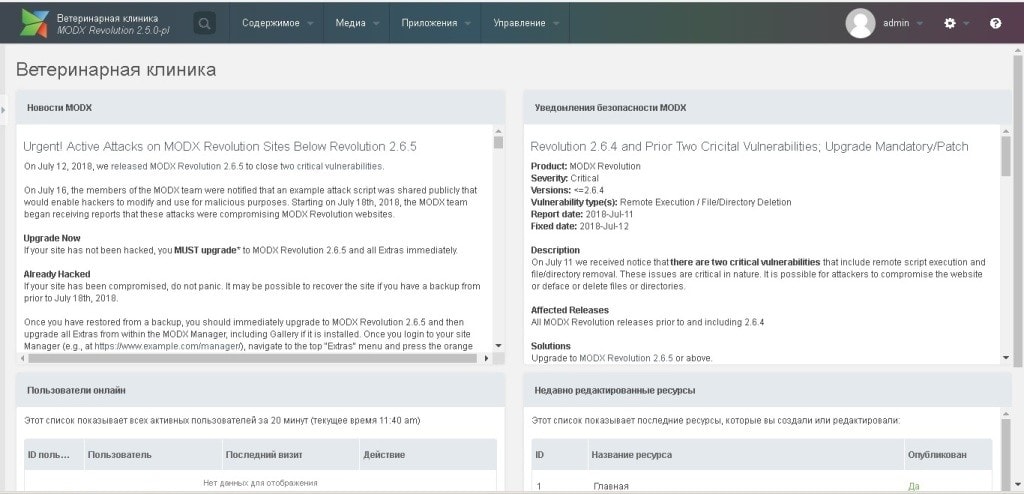Click the site name Ветеринарная клиника in header
Screen dimensions: 1024x494
coord(107,18)
